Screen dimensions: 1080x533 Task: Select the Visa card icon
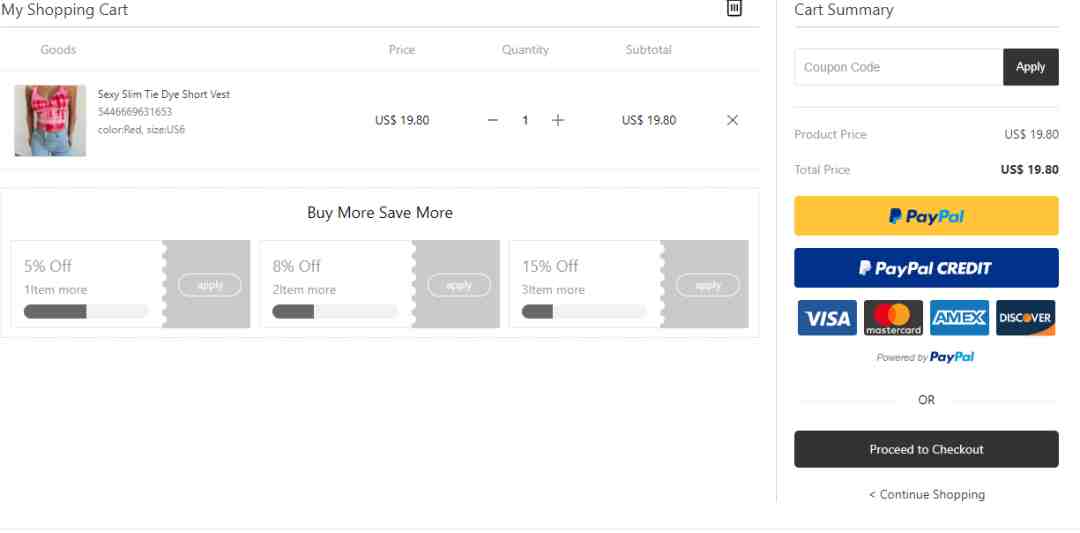coord(827,317)
